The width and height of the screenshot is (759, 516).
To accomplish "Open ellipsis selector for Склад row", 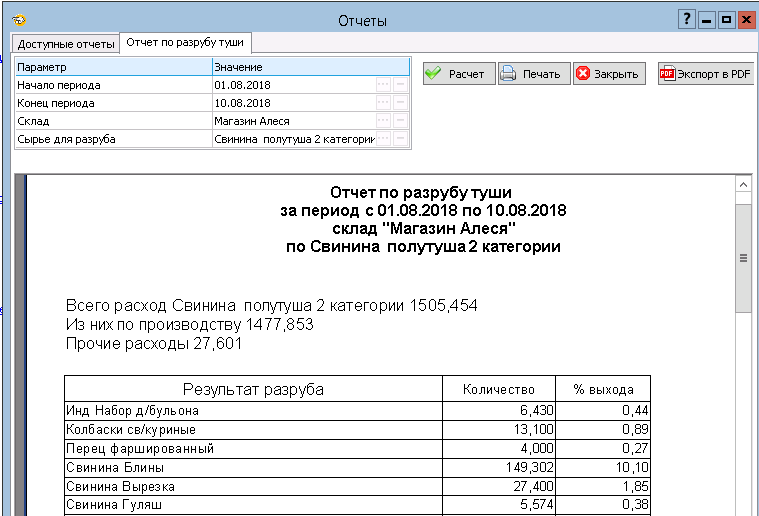I will point(383,121).
